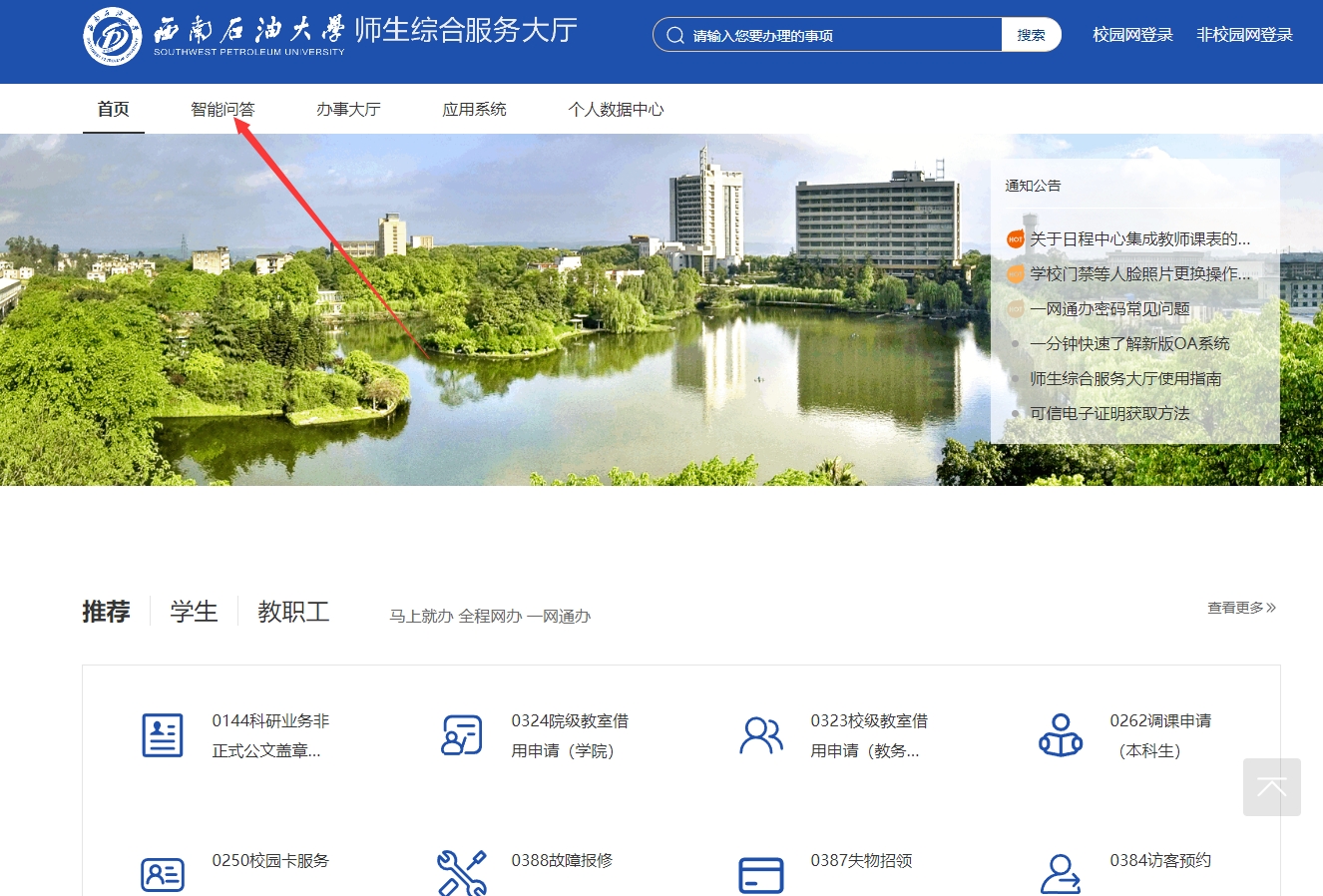Expand more services via 查看更多
The image size is (1323, 896).
coord(1241,608)
